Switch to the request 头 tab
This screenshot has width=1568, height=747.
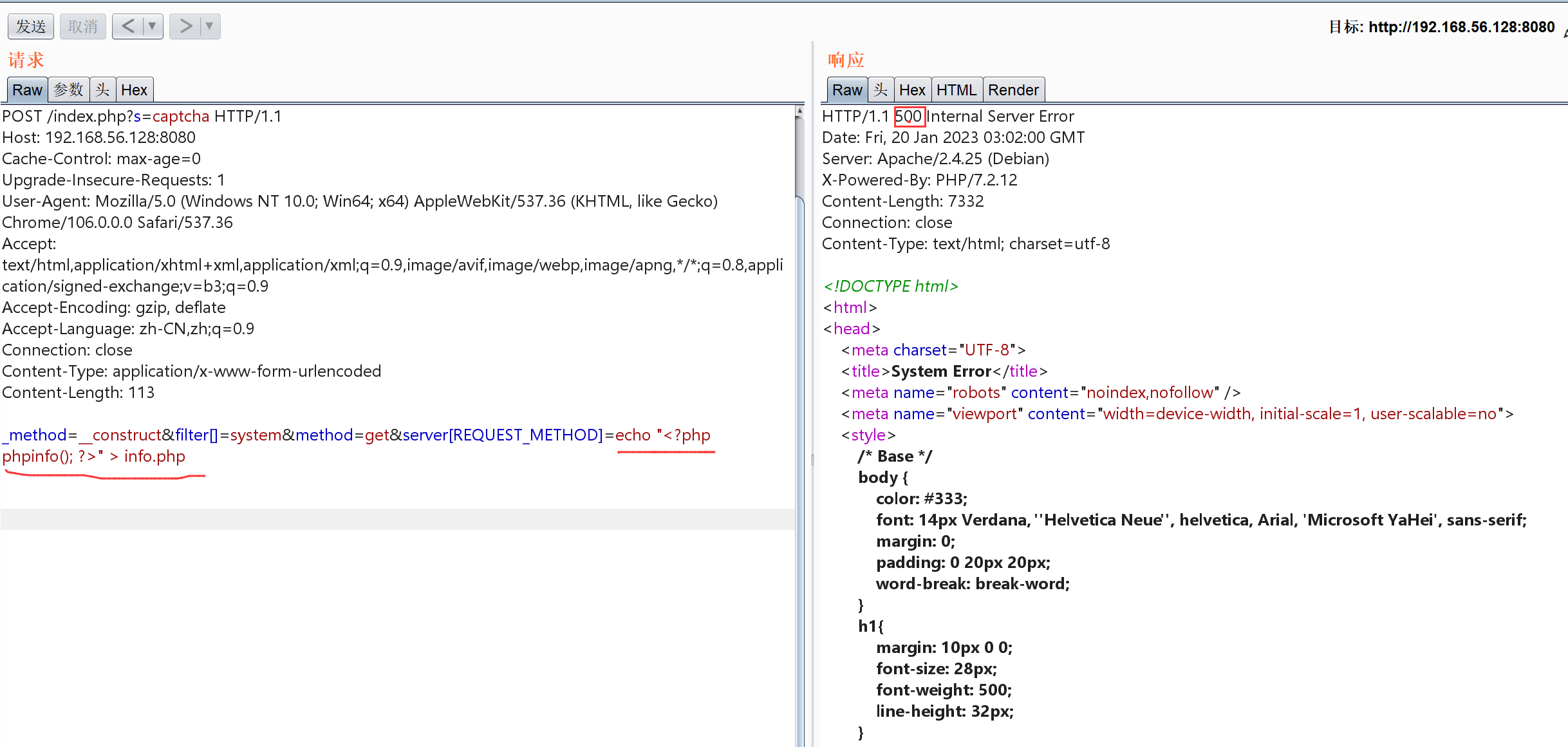[102, 90]
